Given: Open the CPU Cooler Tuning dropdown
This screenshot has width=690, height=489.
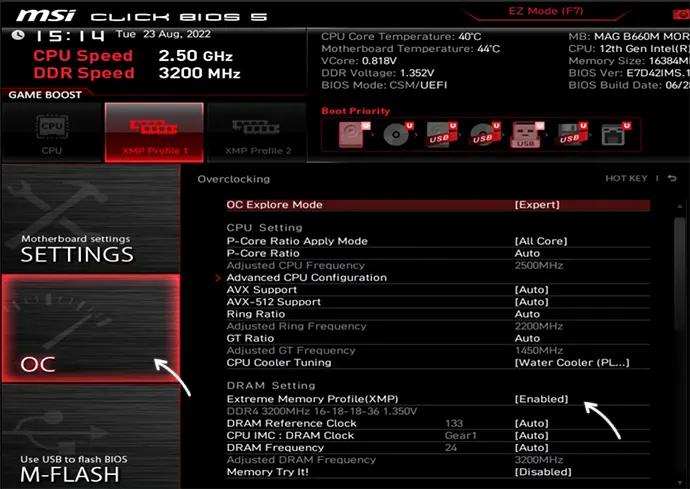Looking at the screenshot, I should (572, 362).
